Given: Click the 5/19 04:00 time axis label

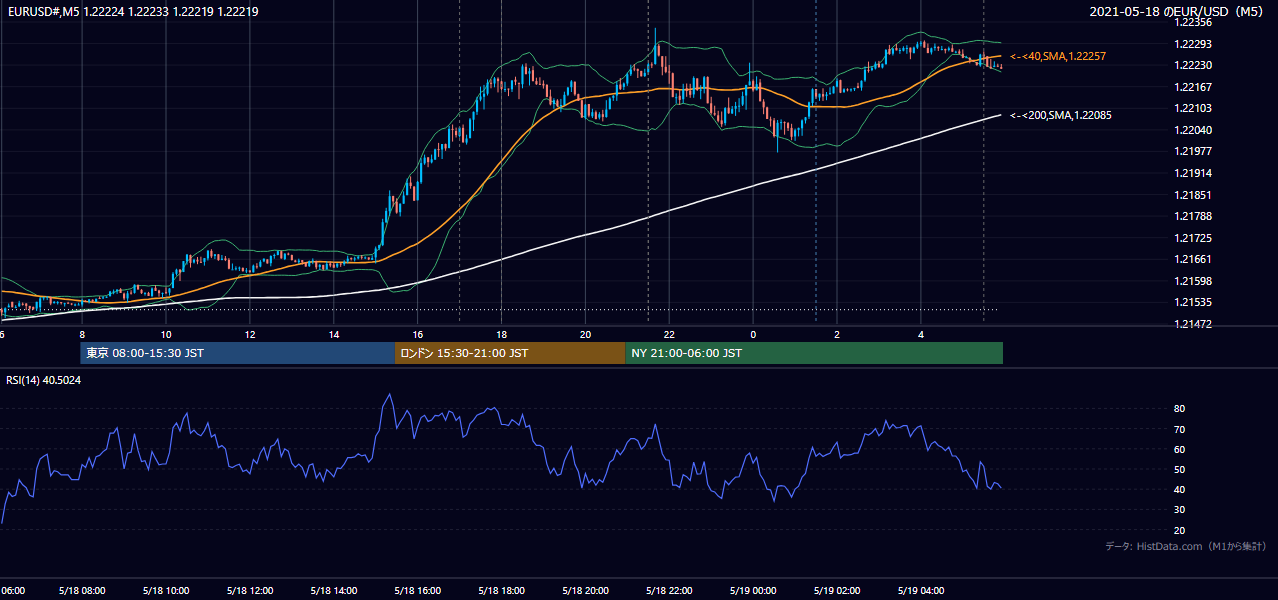Looking at the screenshot, I should [921, 590].
